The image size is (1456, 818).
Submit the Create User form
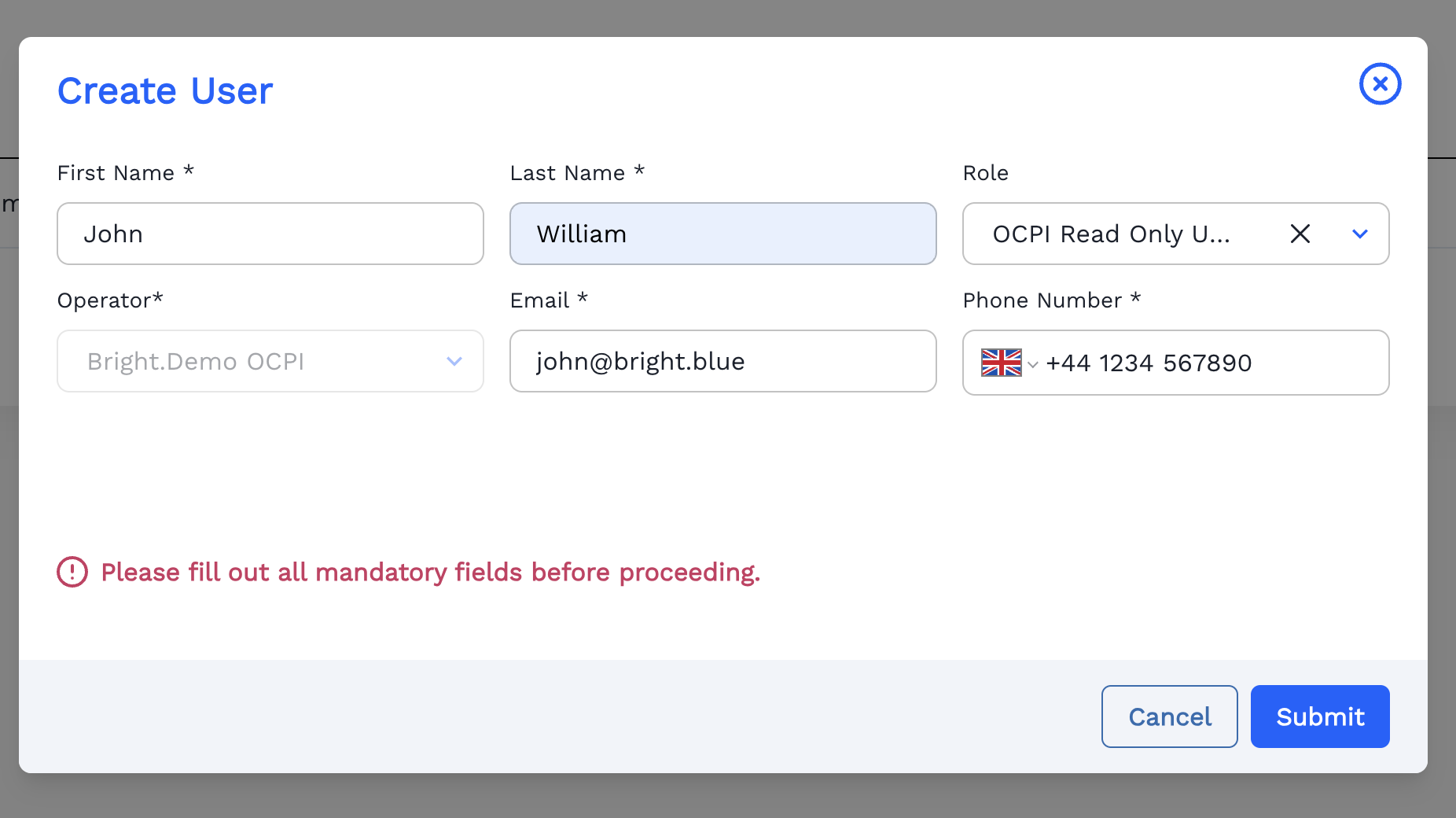point(1319,717)
